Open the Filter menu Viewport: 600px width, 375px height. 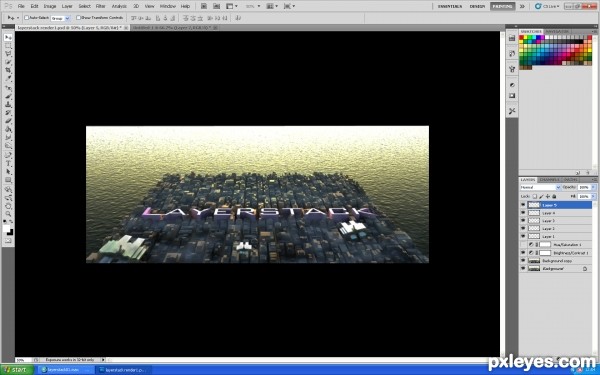tap(100, 6)
